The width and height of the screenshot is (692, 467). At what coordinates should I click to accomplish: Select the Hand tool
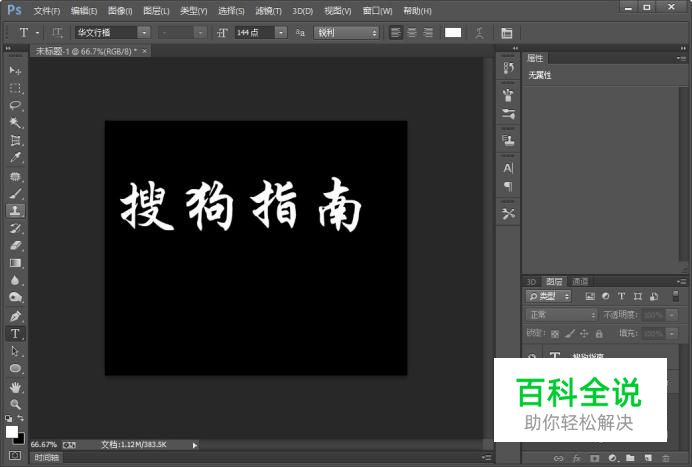[15, 388]
